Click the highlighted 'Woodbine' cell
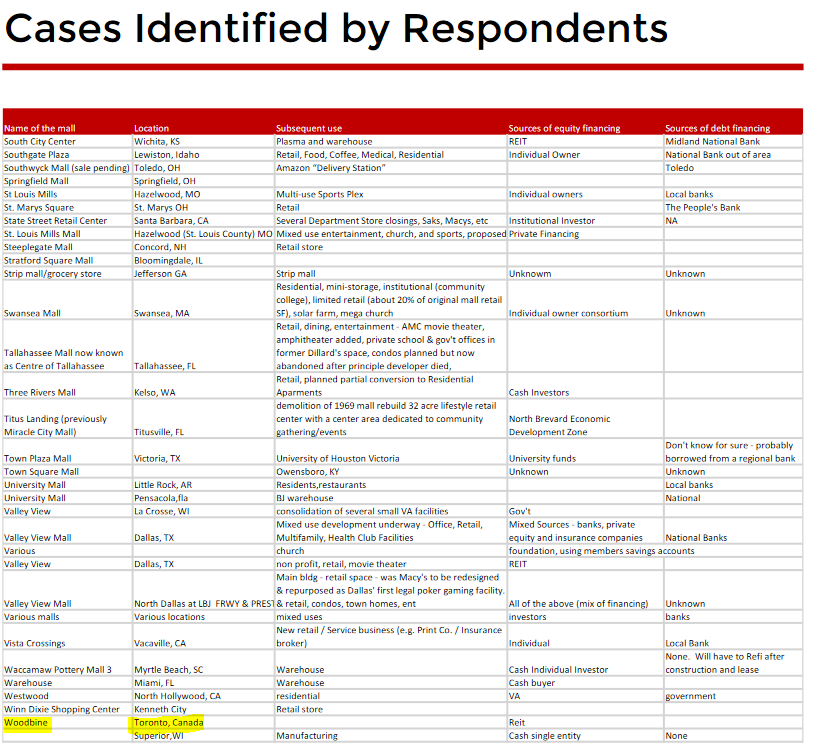 pyautogui.click(x=25, y=722)
